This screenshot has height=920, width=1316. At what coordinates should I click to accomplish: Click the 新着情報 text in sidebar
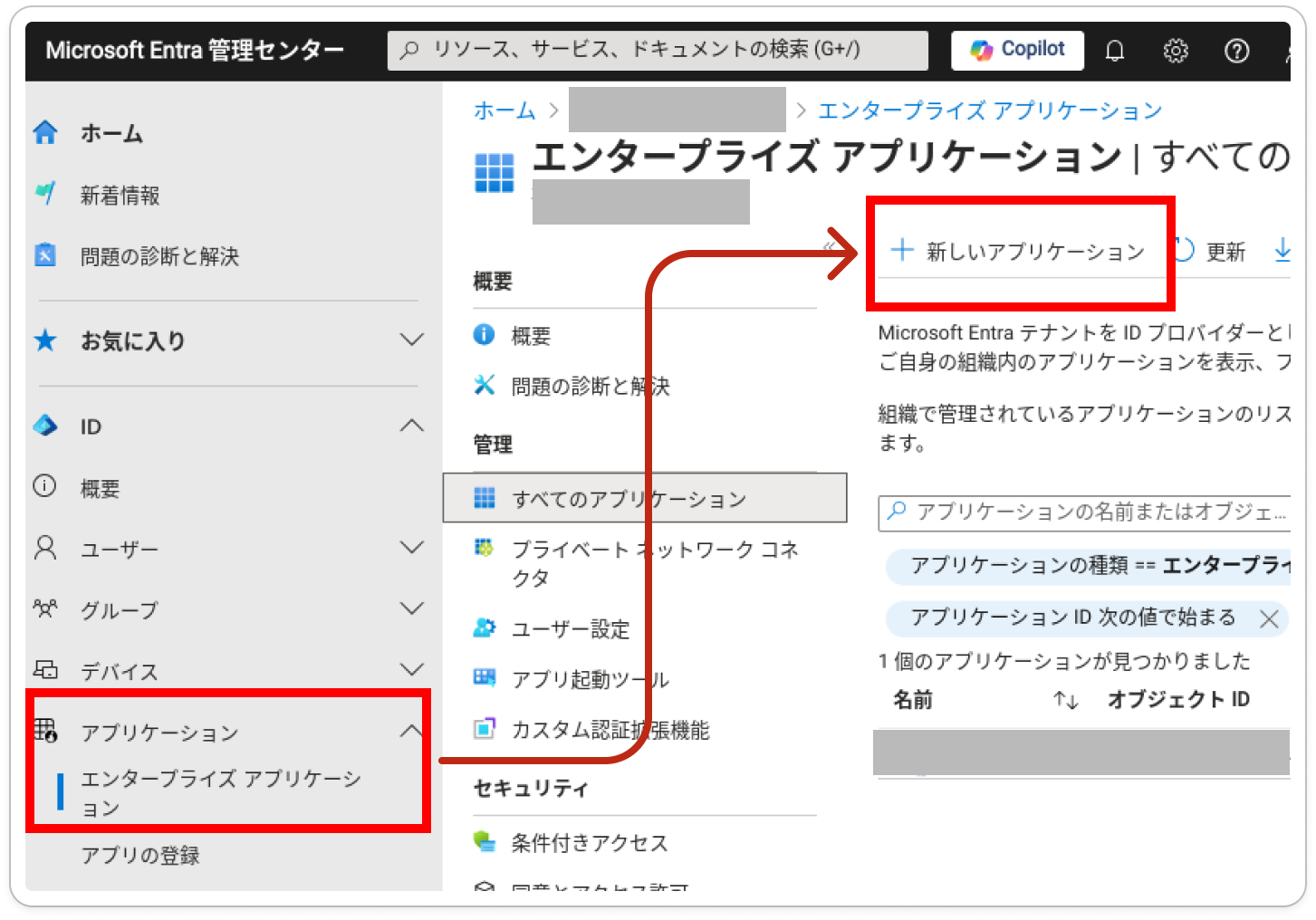tap(120, 195)
